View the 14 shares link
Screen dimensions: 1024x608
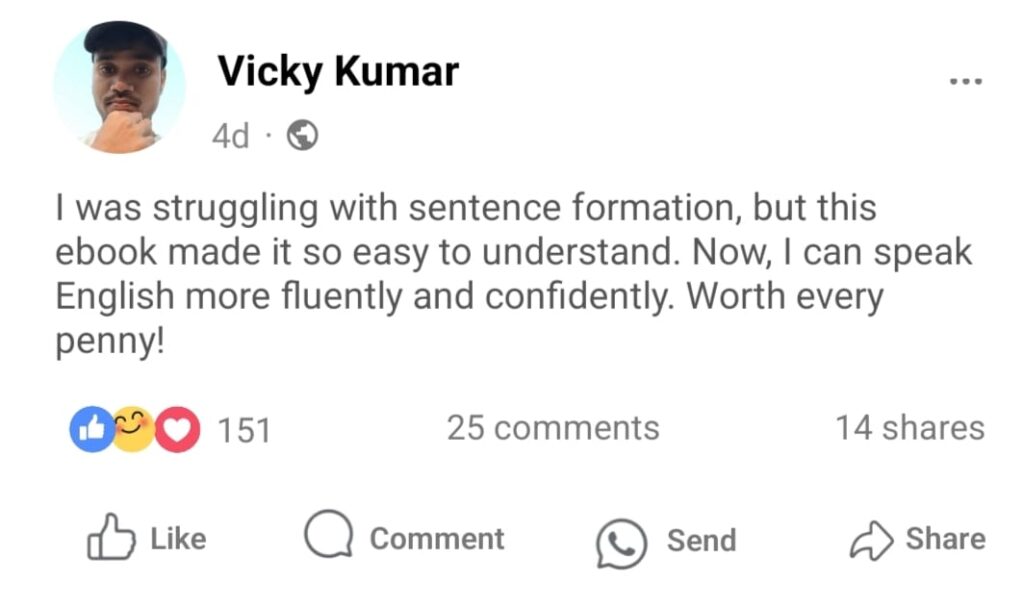click(909, 428)
